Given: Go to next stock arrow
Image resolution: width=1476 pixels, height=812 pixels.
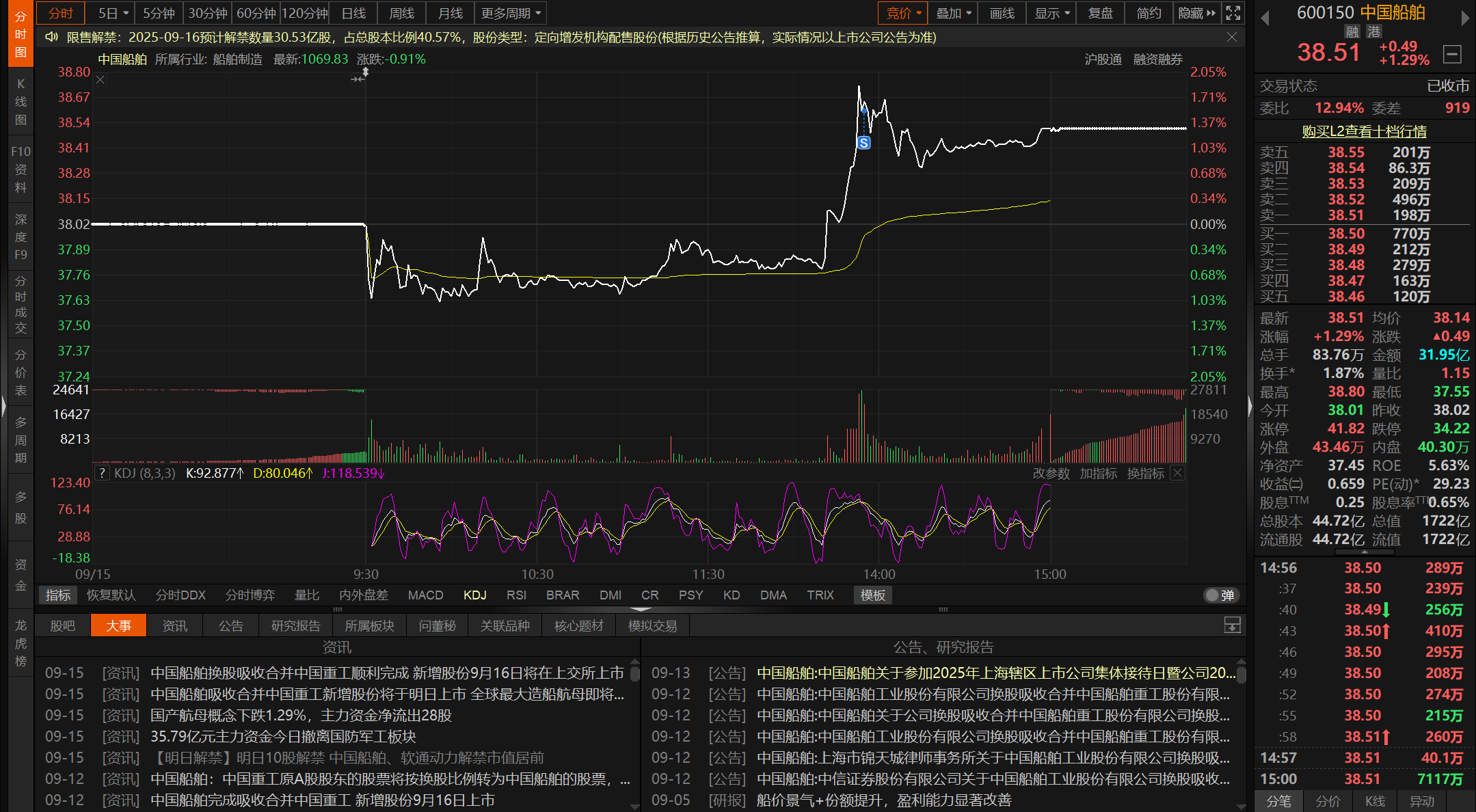Looking at the screenshot, I should coord(1465,18).
